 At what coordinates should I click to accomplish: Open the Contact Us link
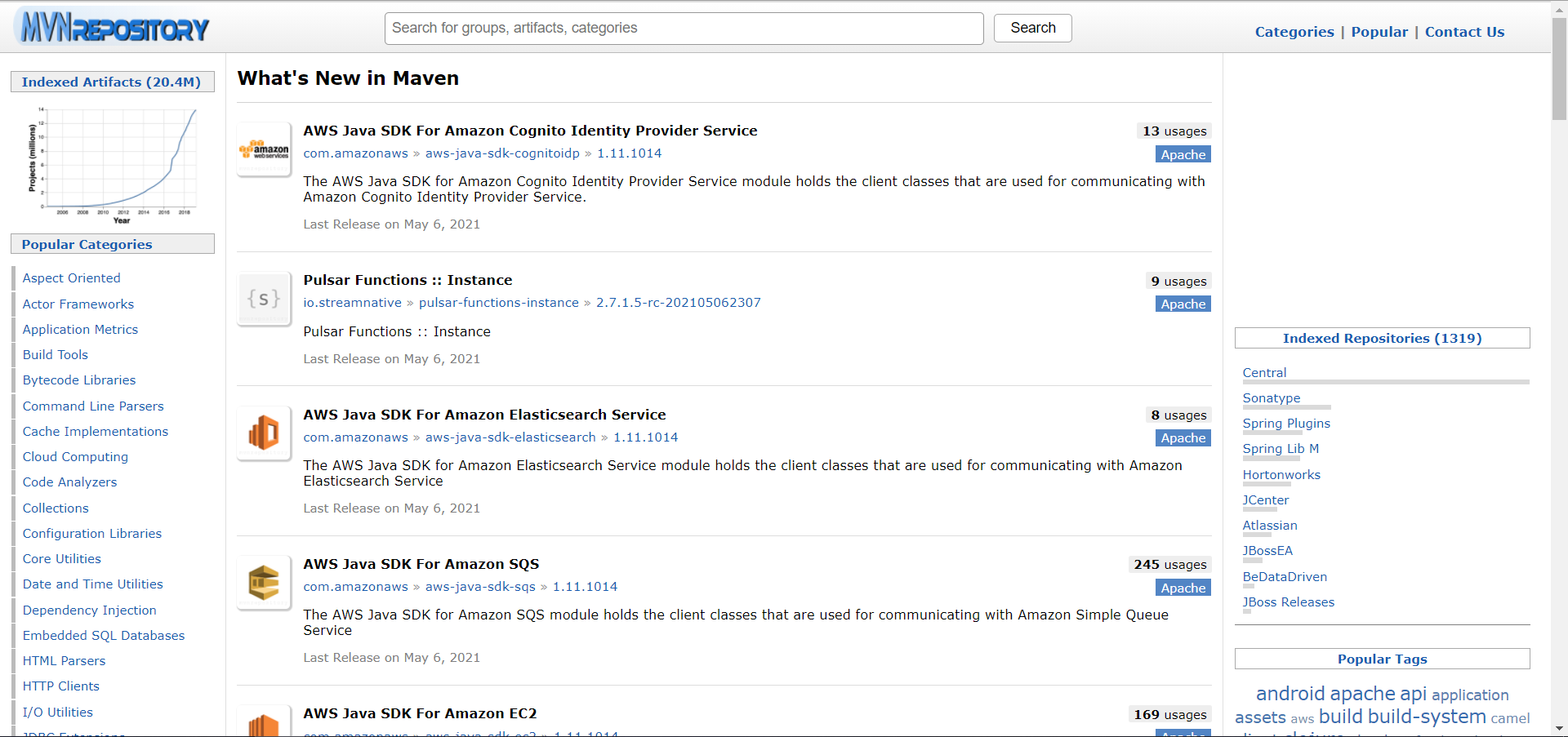(1464, 32)
